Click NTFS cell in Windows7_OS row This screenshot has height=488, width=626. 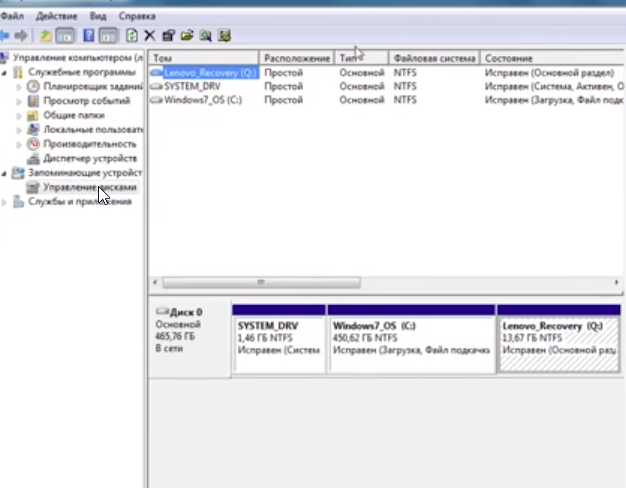(405, 100)
